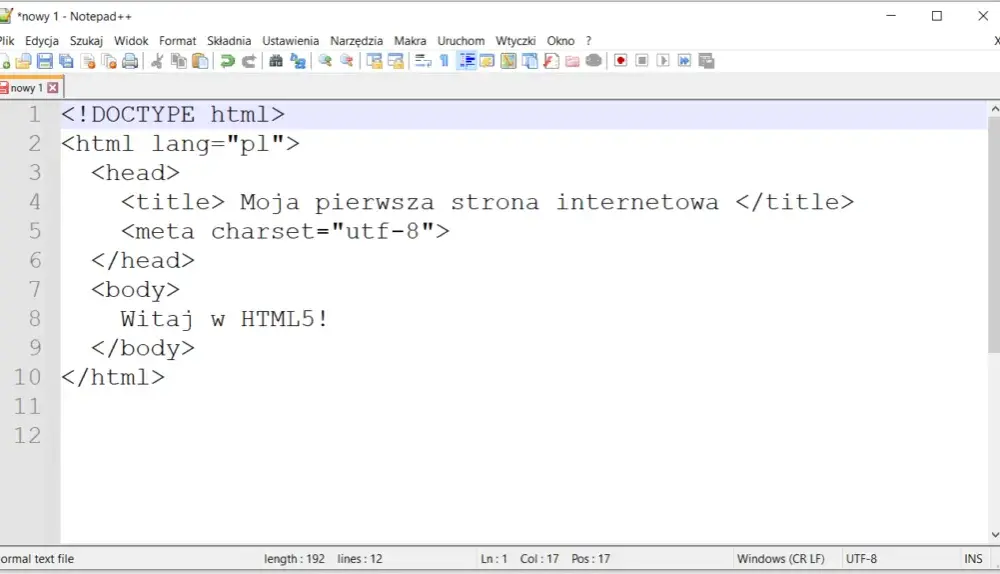
Task: Open a file with the Open toolbar icon
Action: tap(24, 61)
